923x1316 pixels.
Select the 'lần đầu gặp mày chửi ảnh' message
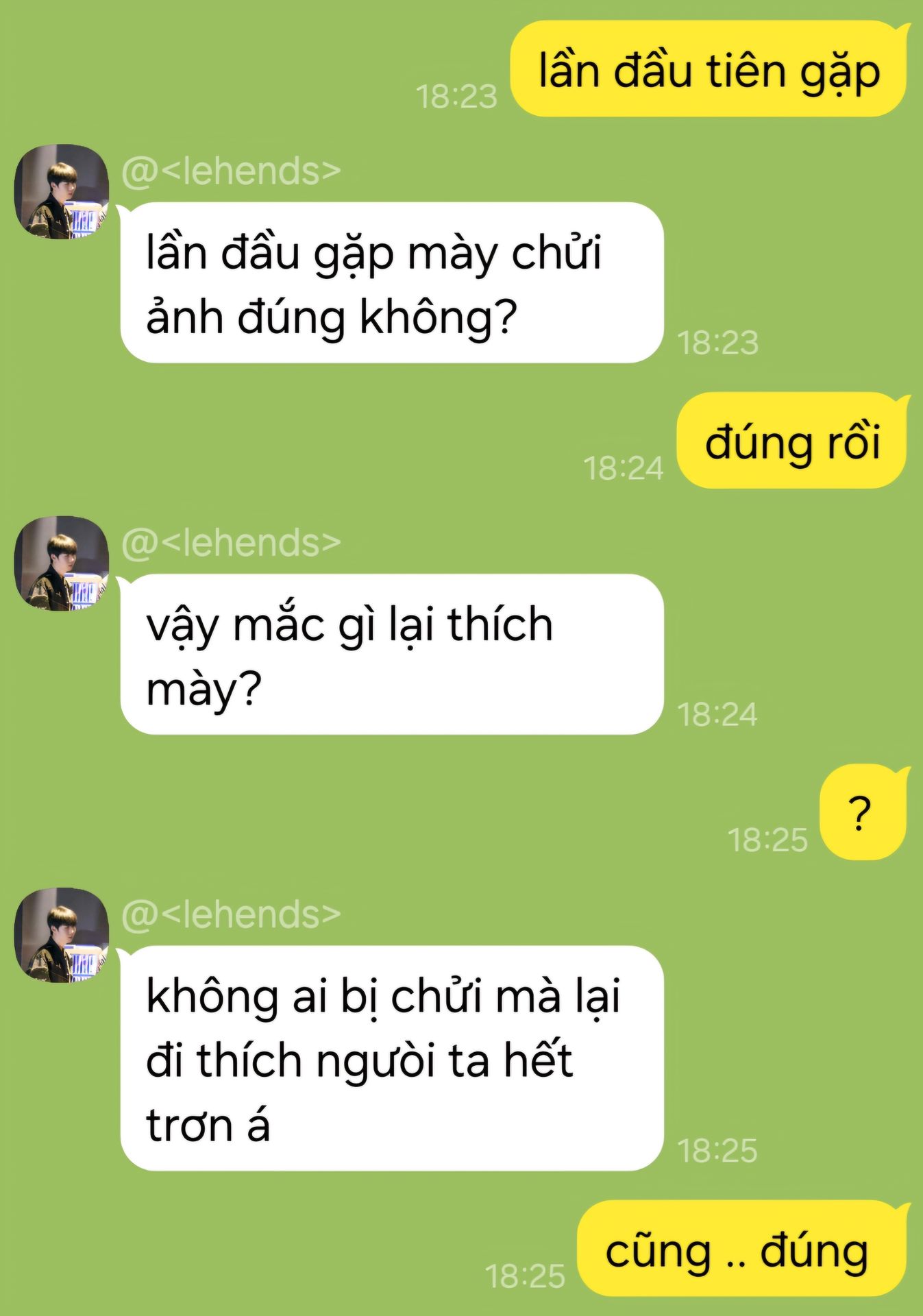coord(392,282)
